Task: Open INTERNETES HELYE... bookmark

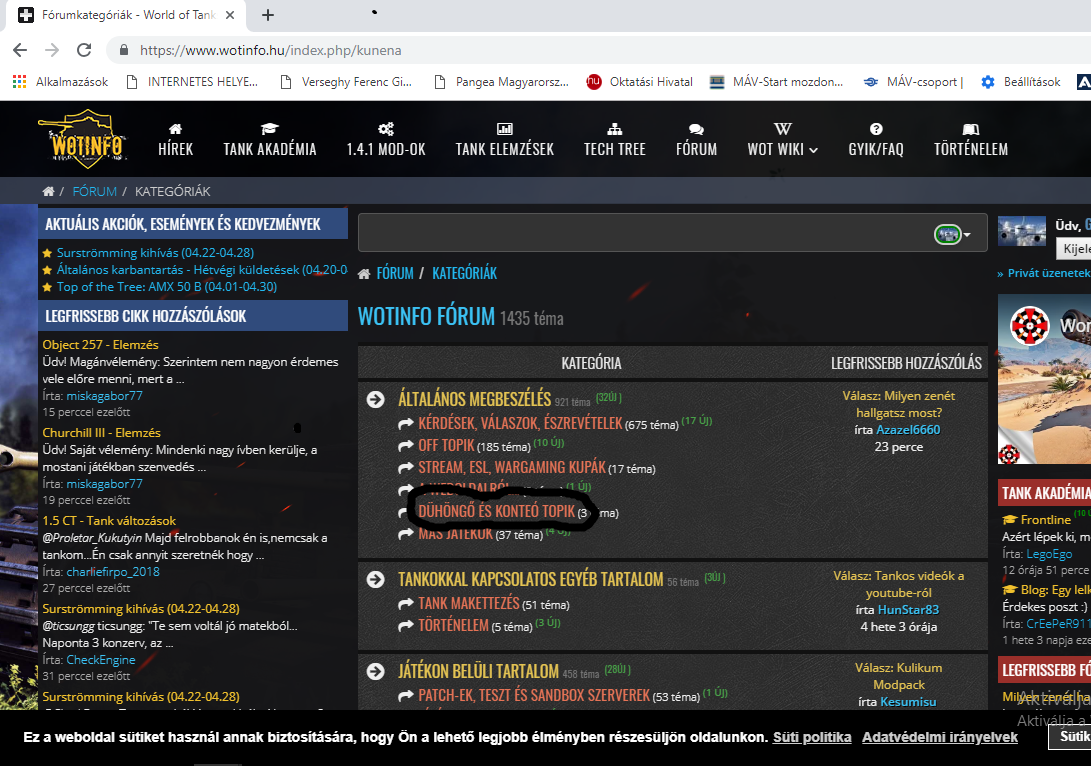Action: pyautogui.click(x=192, y=82)
